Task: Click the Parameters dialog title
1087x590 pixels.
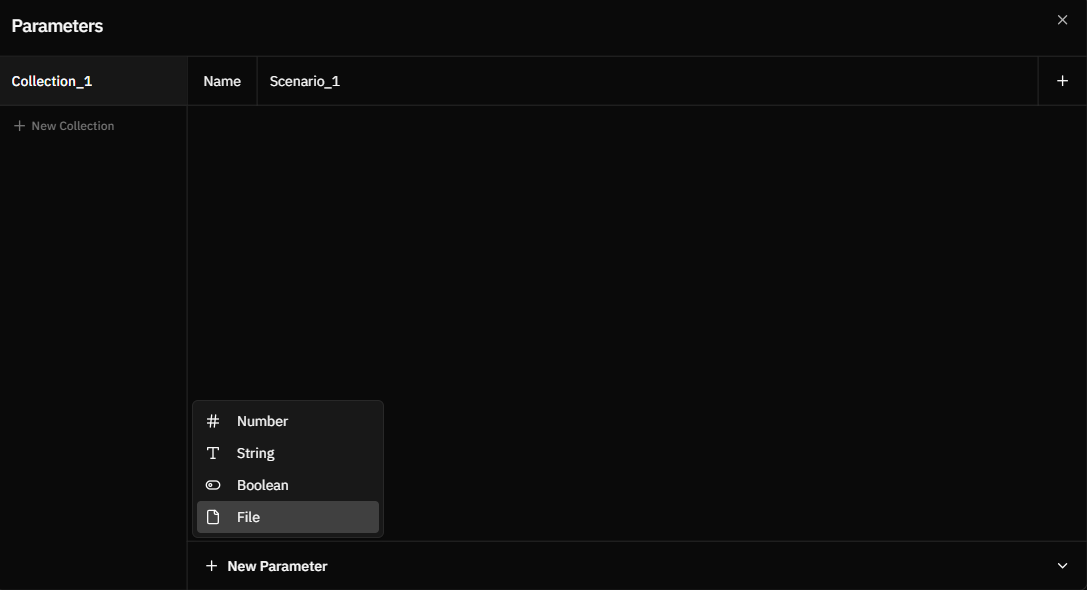Action: pyautogui.click(x=57, y=26)
